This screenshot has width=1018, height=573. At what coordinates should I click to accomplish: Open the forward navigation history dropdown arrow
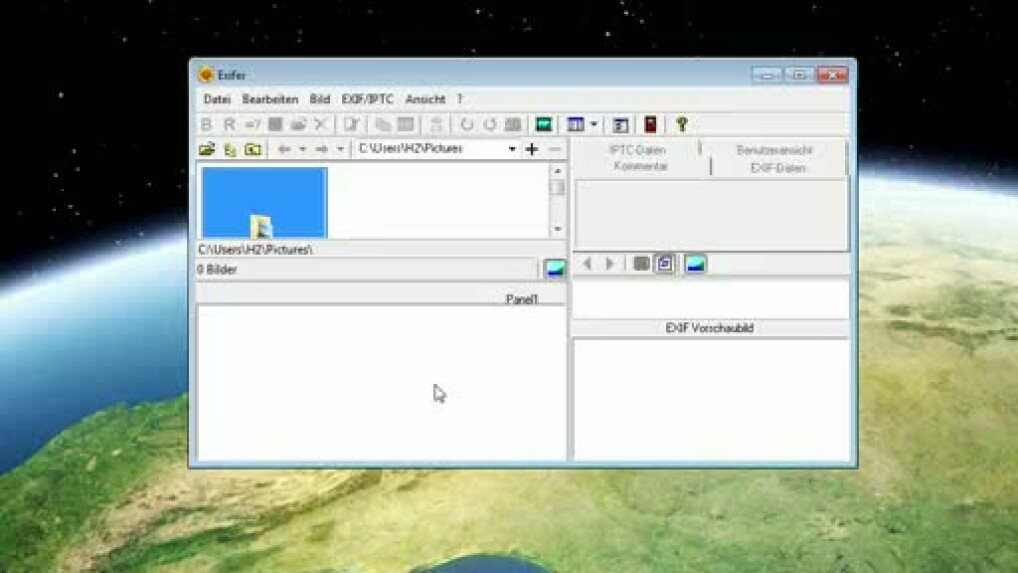(x=340, y=149)
